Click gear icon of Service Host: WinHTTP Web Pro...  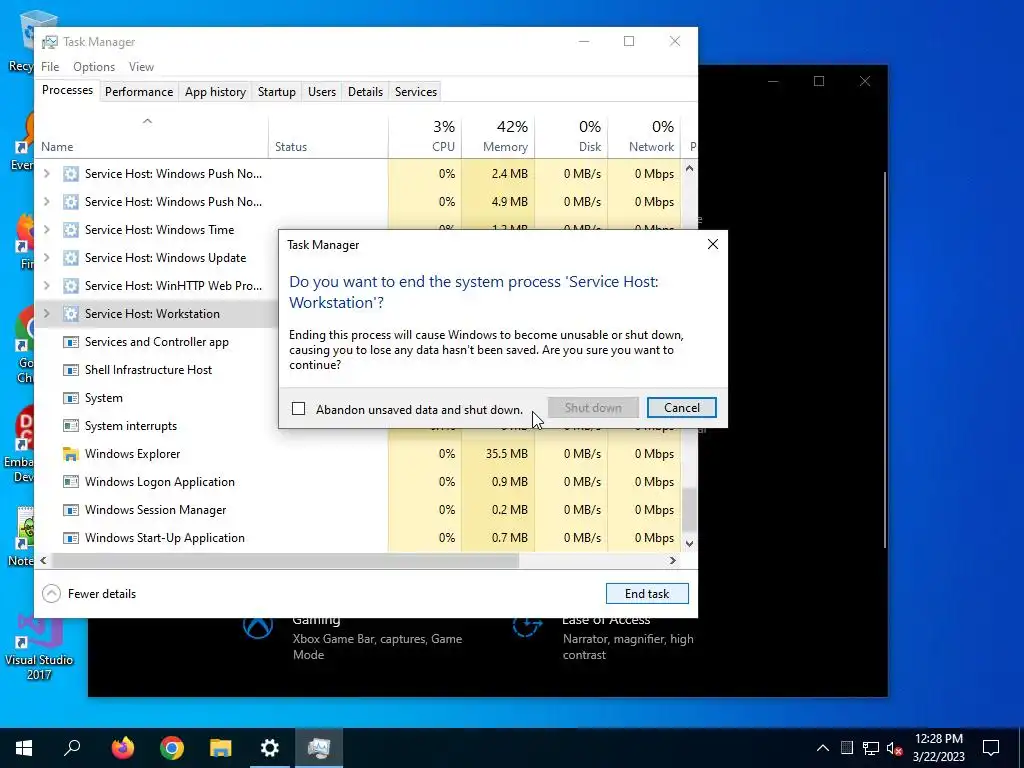point(71,285)
